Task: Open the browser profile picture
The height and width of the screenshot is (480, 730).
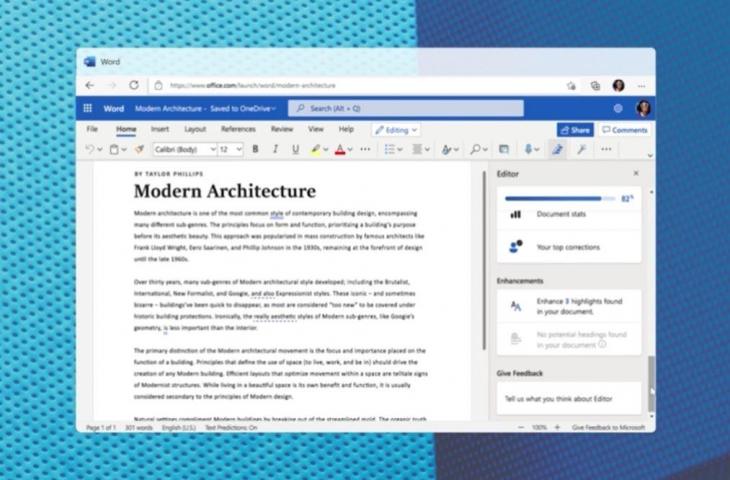Action: point(618,86)
